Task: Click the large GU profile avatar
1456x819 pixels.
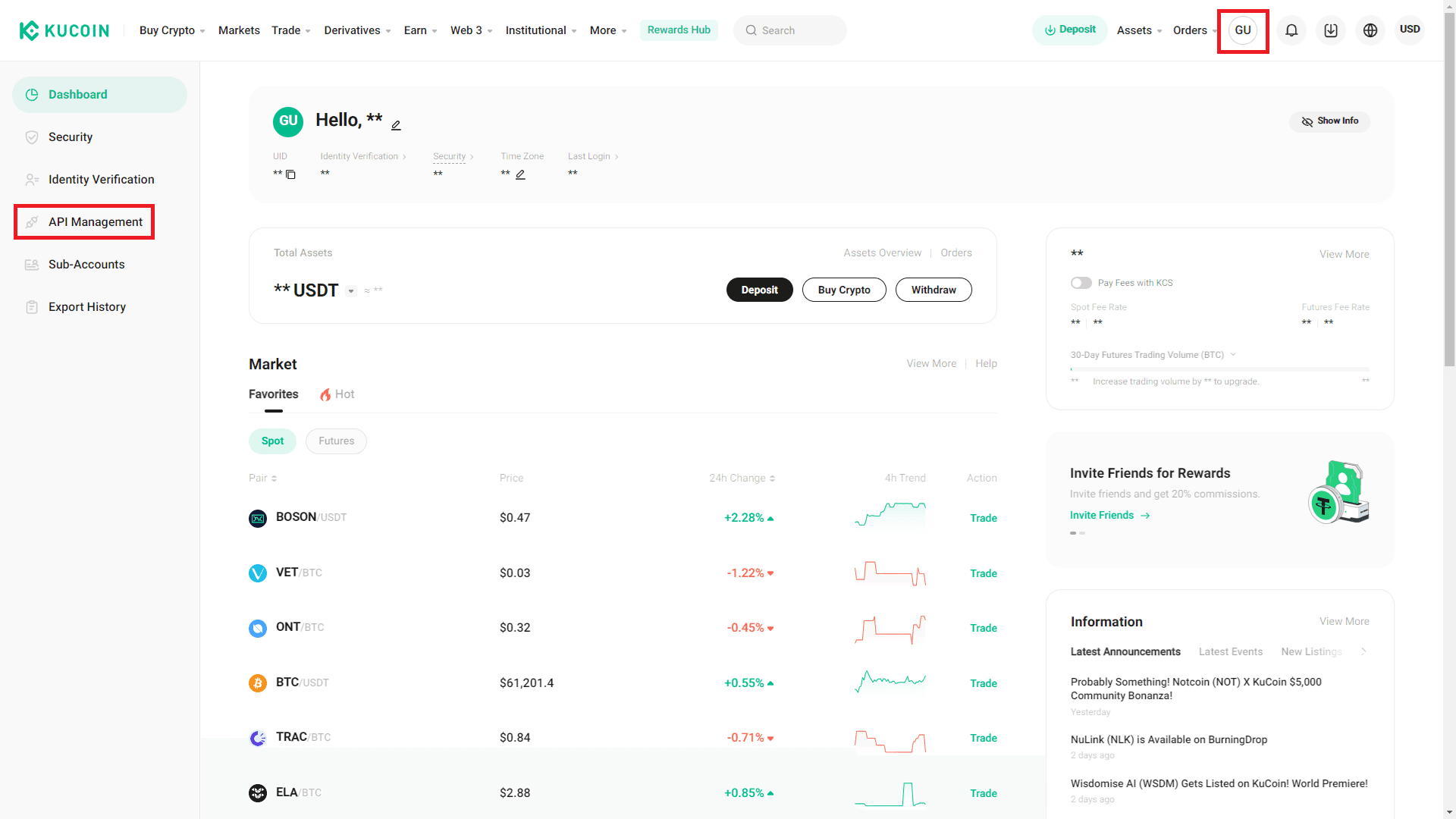Action: (x=288, y=121)
